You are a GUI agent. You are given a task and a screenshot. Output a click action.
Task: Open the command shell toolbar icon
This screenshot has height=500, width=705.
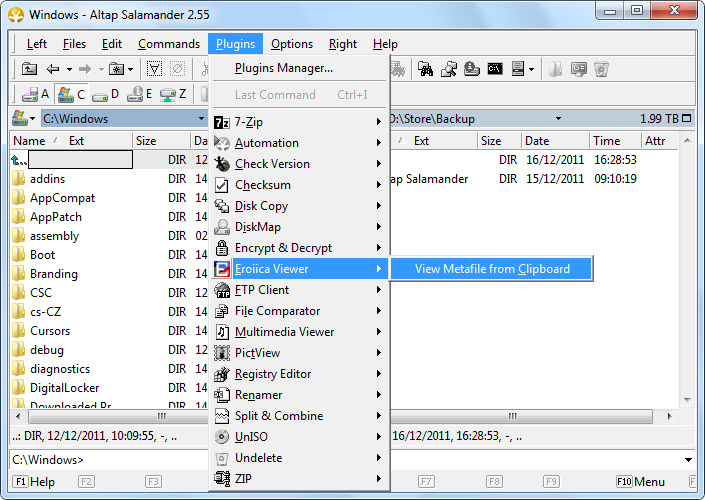point(495,69)
